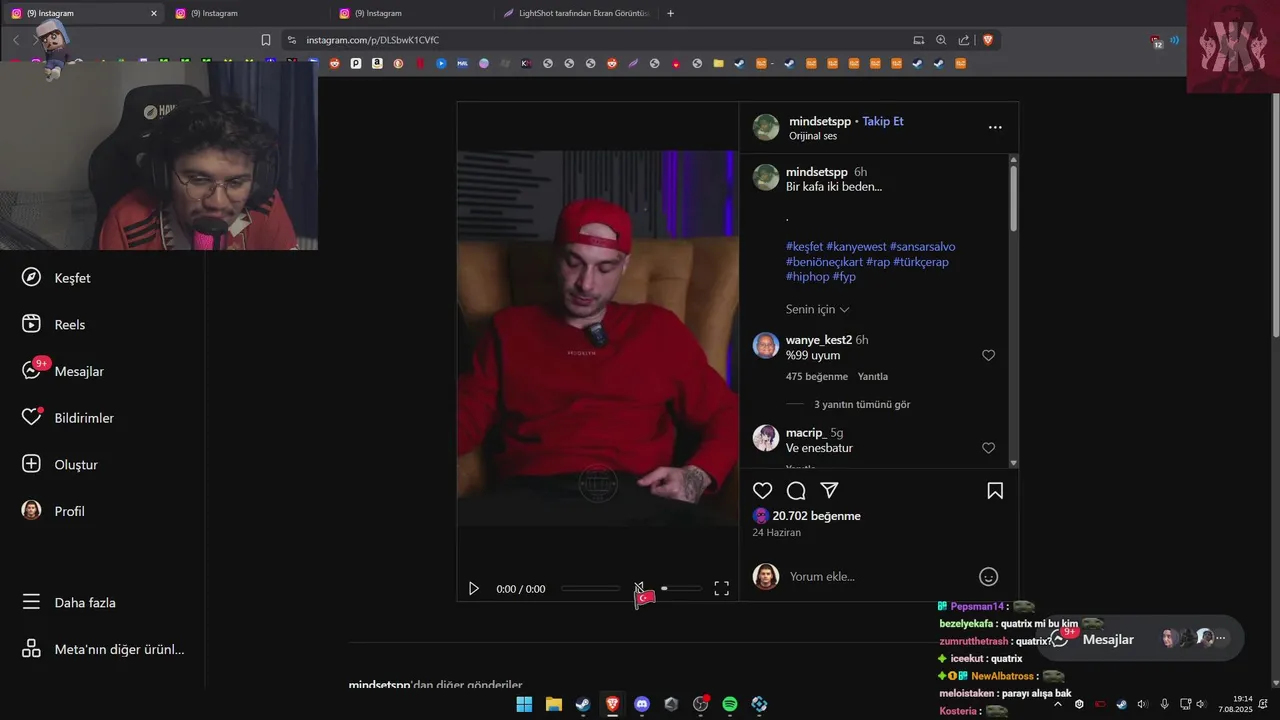Like wanye_kest2's comment
The height and width of the screenshot is (720, 1280).
click(988, 355)
